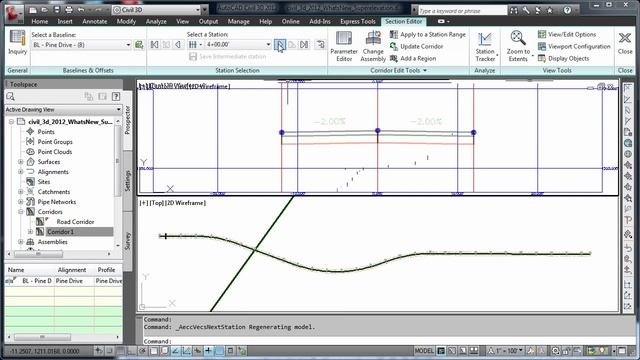Open the Home ribbon tab
The image size is (640, 360).
40,21
